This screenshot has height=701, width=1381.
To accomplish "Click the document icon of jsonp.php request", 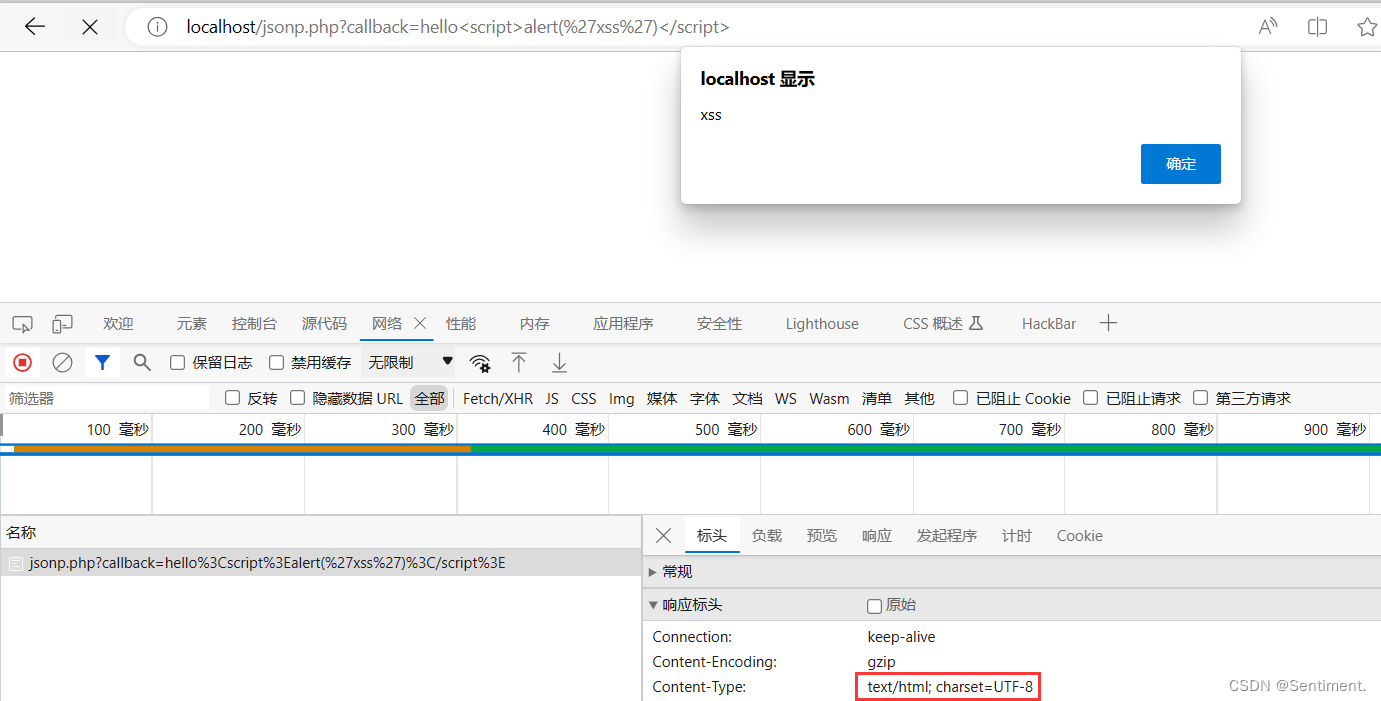I will click(15, 564).
